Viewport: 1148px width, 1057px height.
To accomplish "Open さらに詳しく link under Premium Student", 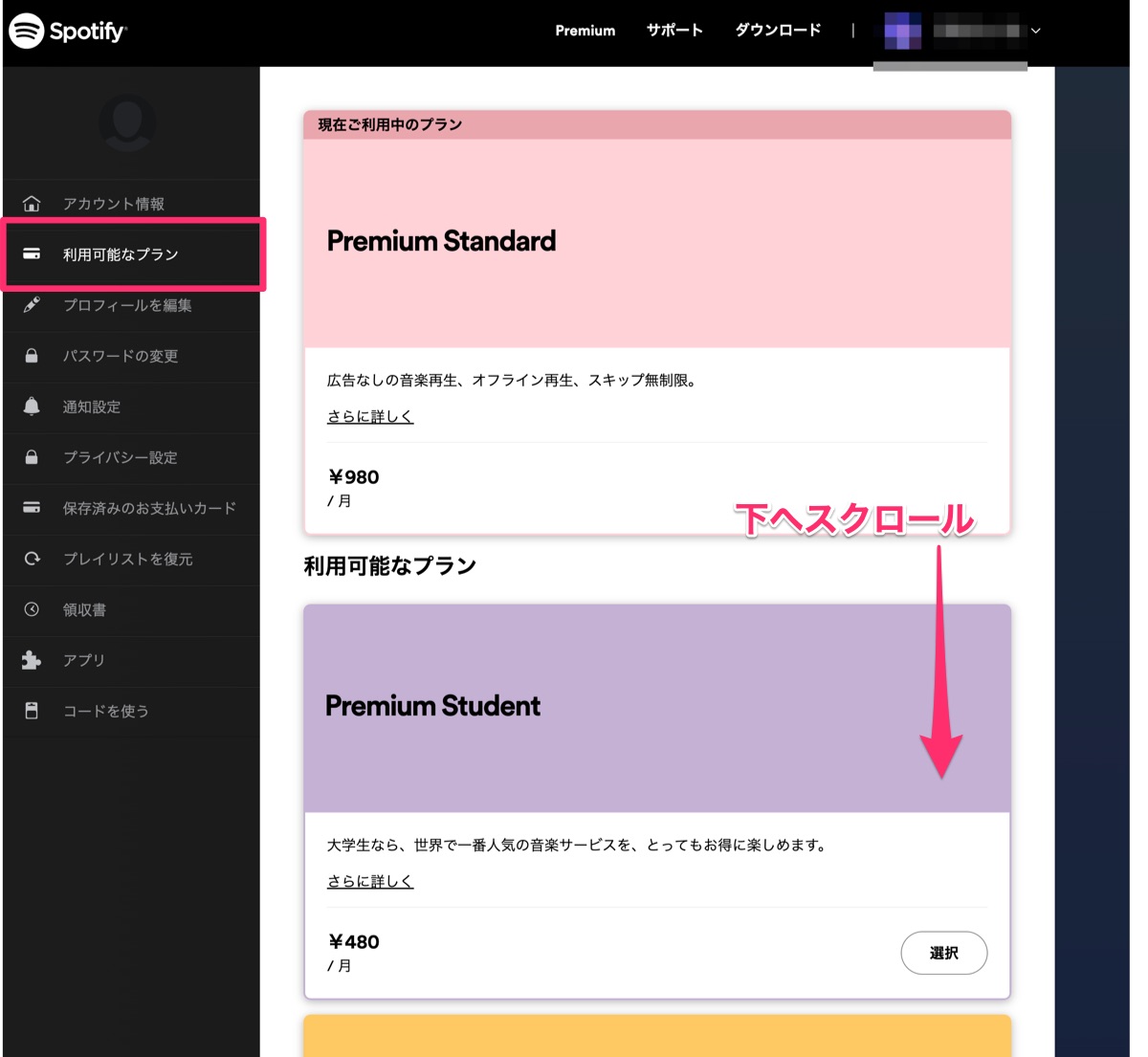I will 370,882.
